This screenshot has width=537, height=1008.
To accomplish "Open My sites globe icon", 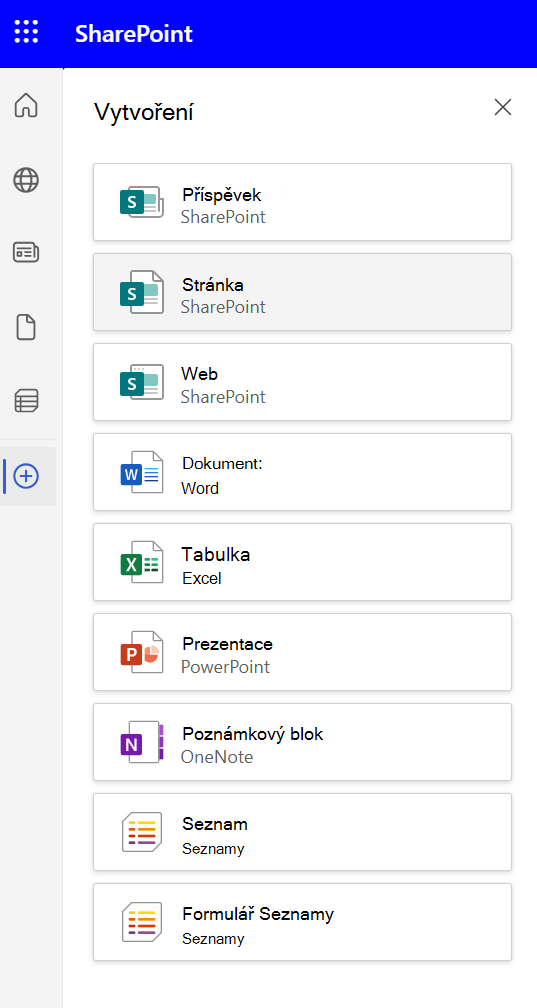I will [26, 180].
